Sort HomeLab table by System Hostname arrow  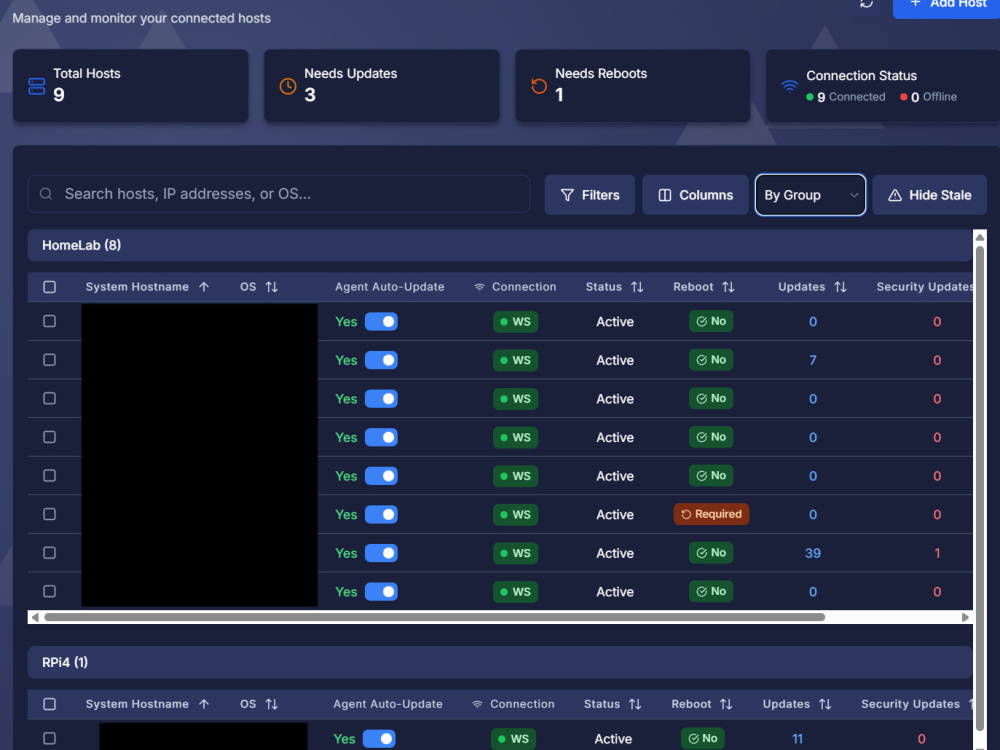click(x=204, y=287)
